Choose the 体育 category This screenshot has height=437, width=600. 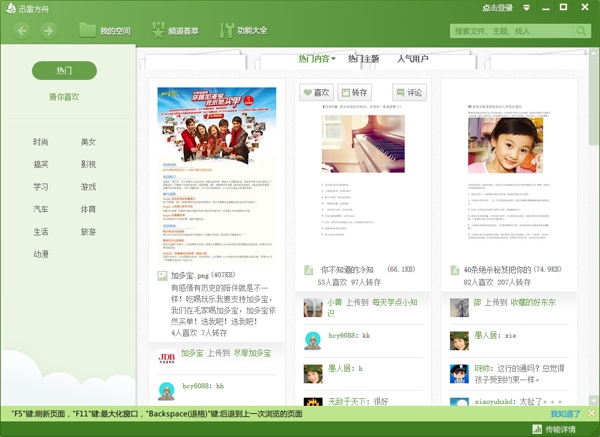click(88, 209)
